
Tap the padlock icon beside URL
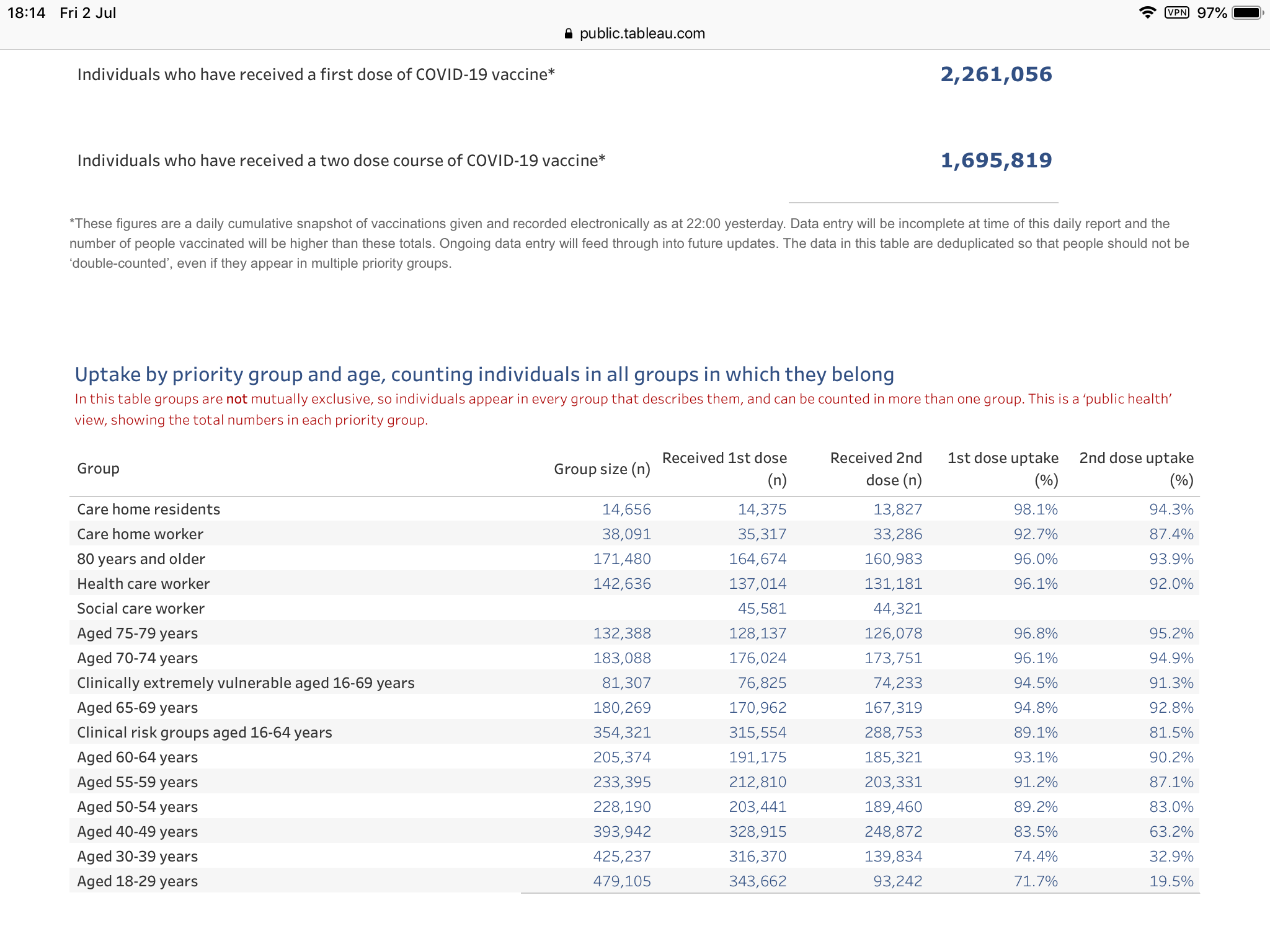[568, 34]
